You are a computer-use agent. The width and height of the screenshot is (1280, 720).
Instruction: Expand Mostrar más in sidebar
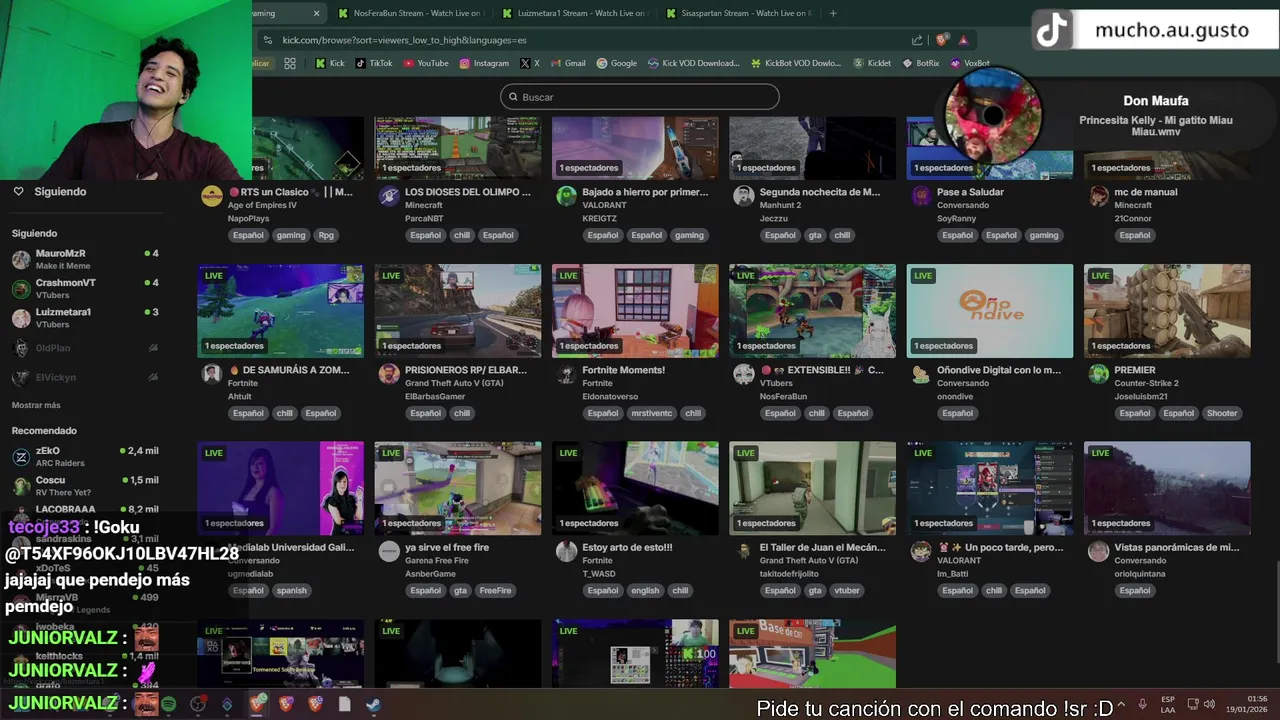tap(36, 405)
